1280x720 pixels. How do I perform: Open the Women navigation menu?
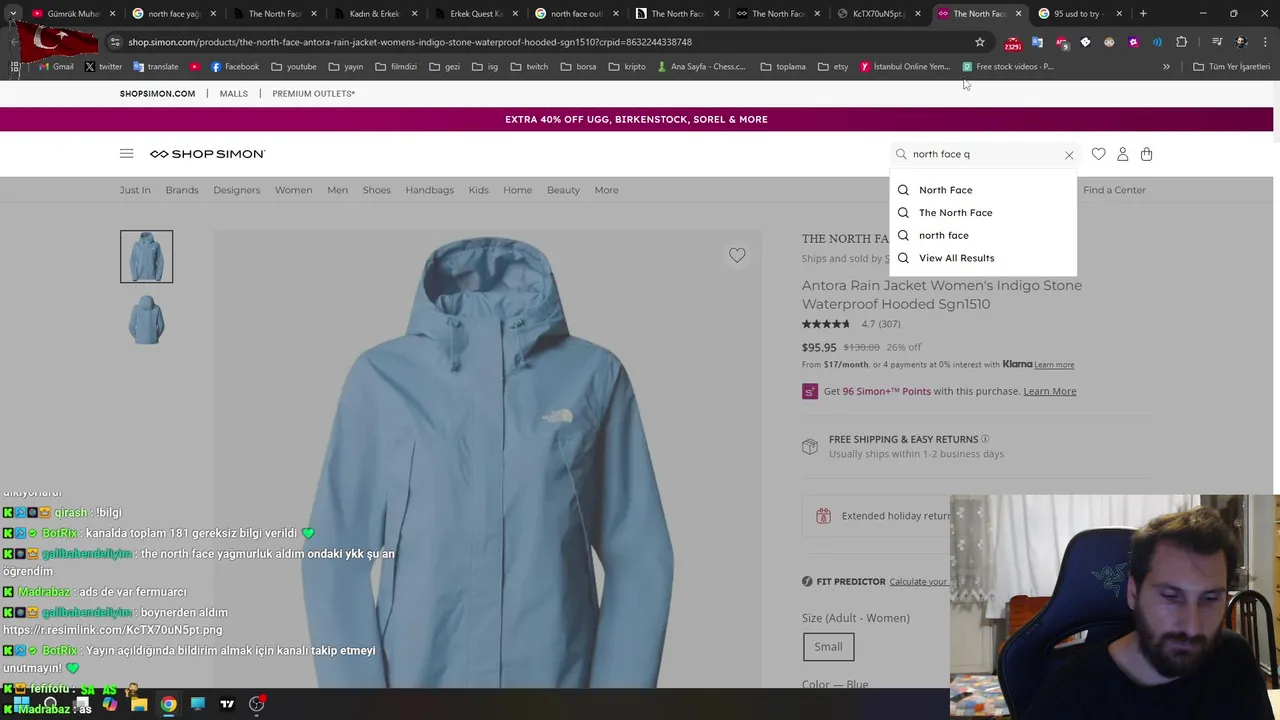(x=293, y=190)
